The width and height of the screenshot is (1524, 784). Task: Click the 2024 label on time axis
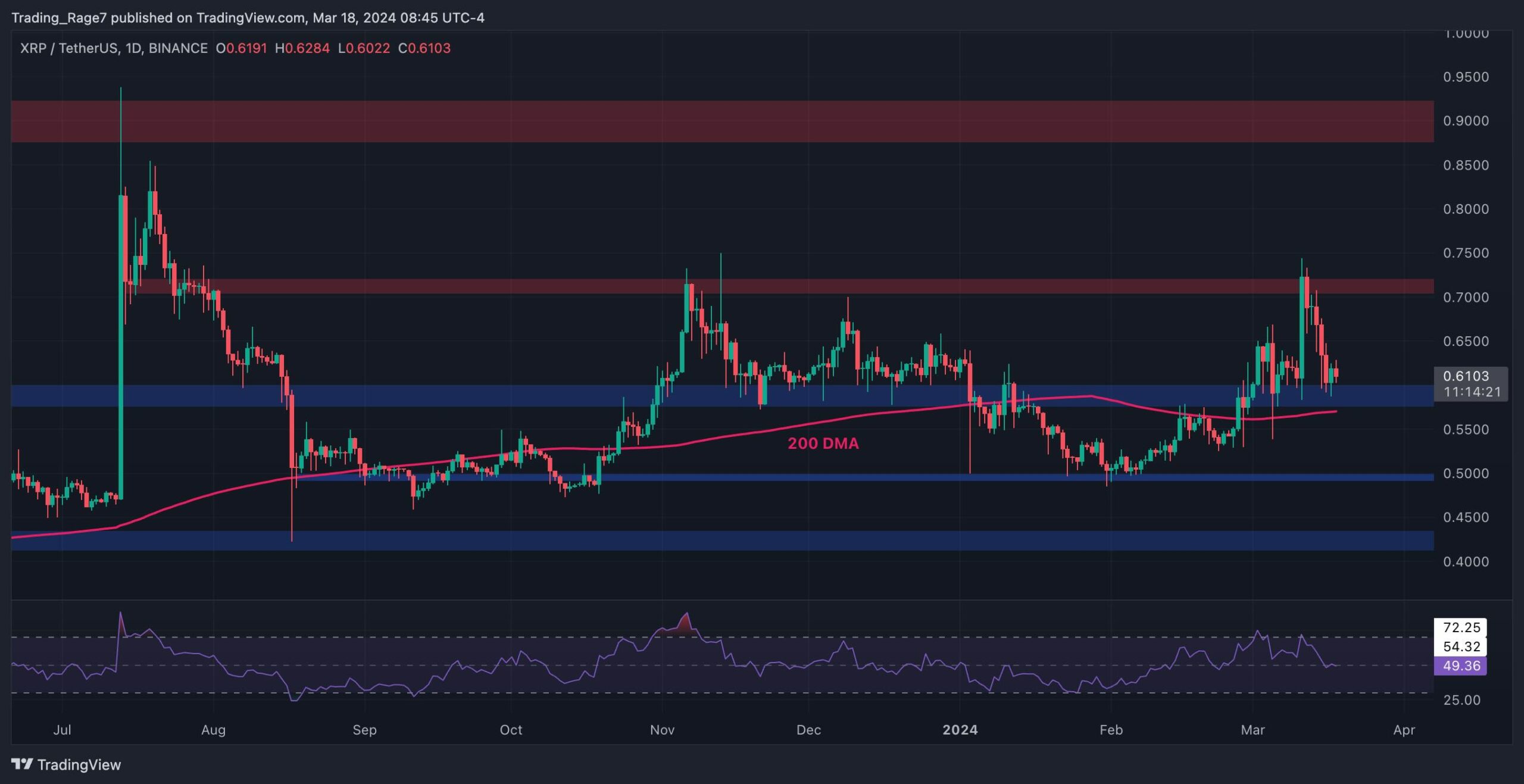960,730
